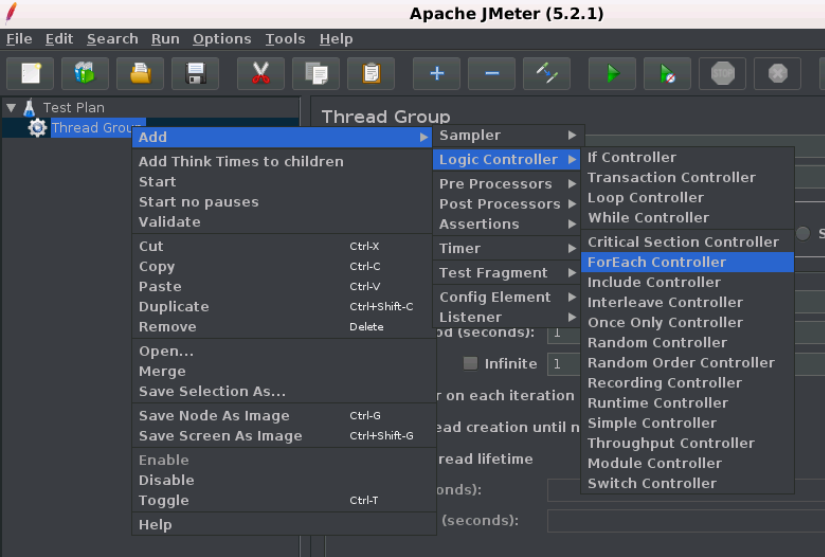Click Add Think Times to children
The height and width of the screenshot is (557, 825).
pos(283,161)
